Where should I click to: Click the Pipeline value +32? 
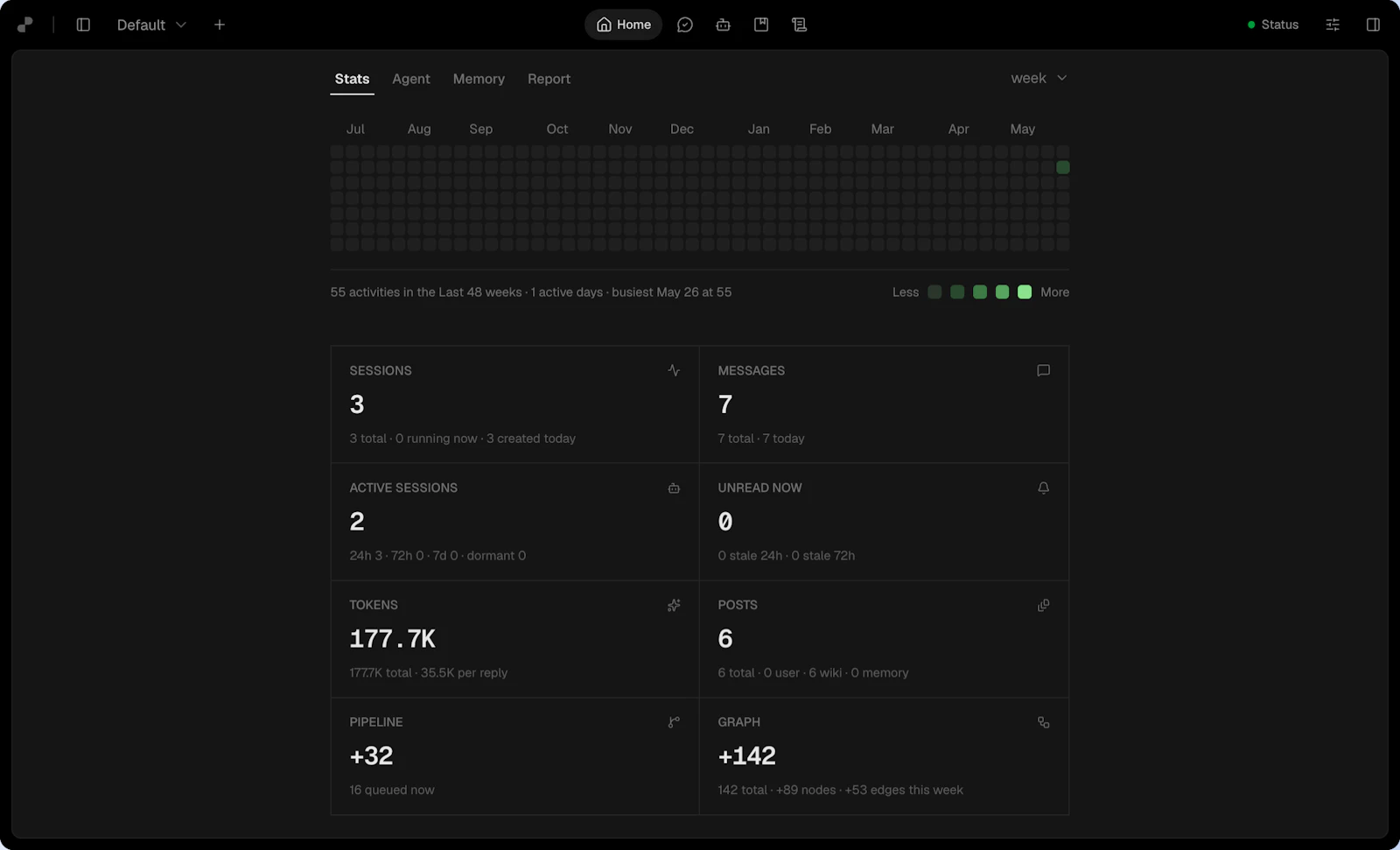pyautogui.click(x=371, y=756)
